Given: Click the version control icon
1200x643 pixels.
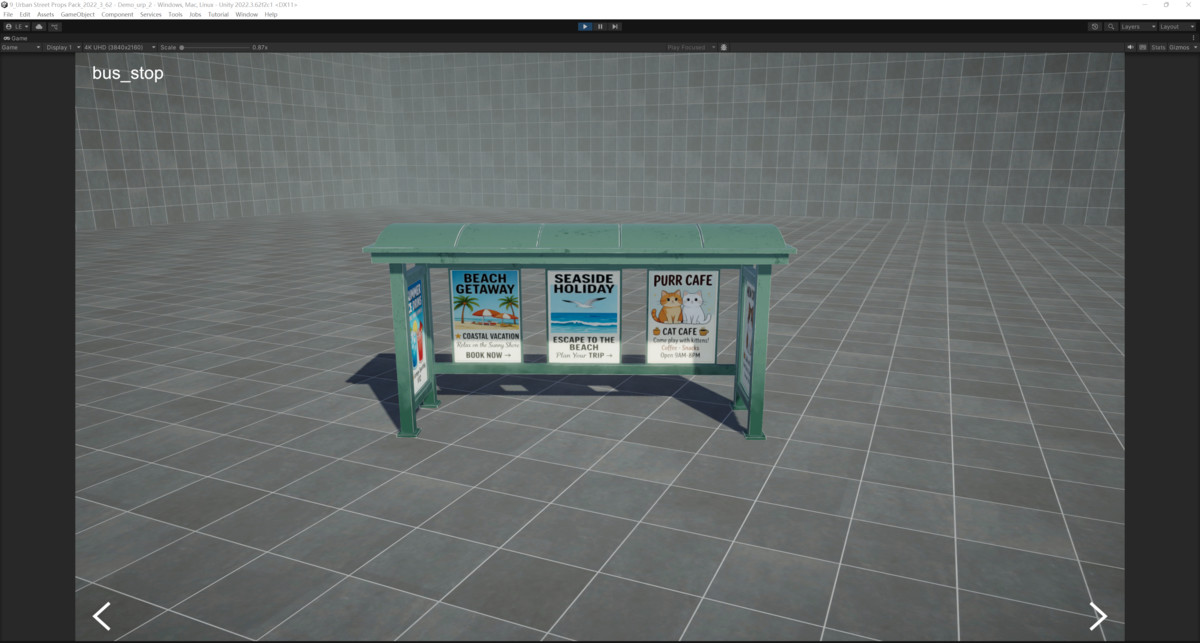Looking at the screenshot, I should [55, 27].
